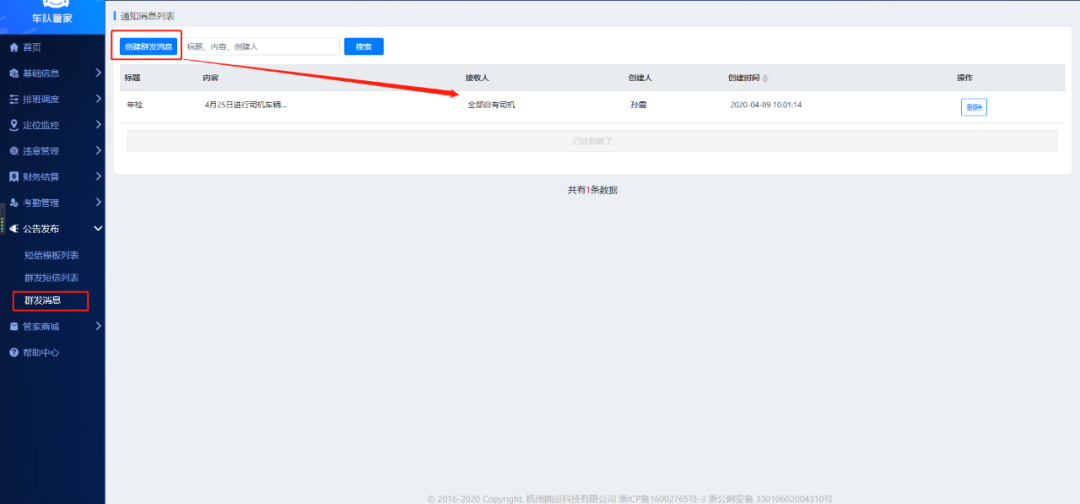Select 群发消息 in the sidebar
This screenshot has width=1080, height=504.
pyautogui.click(x=43, y=300)
